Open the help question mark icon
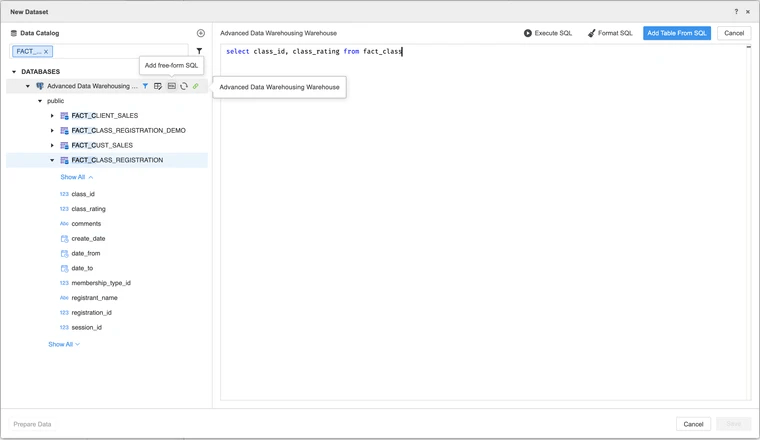 tap(737, 12)
